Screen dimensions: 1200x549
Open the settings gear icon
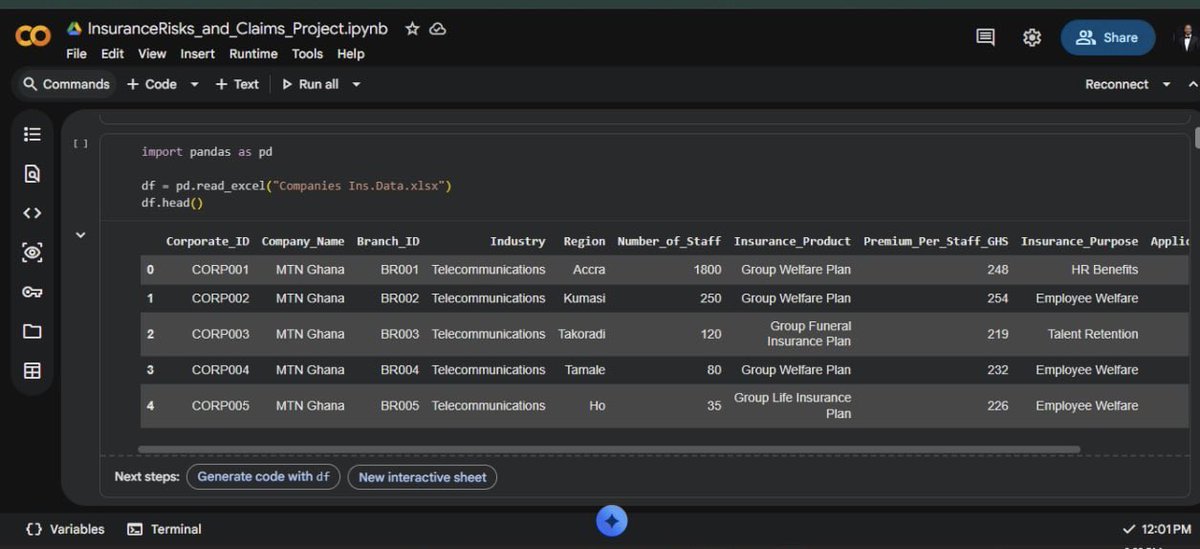pos(1032,37)
